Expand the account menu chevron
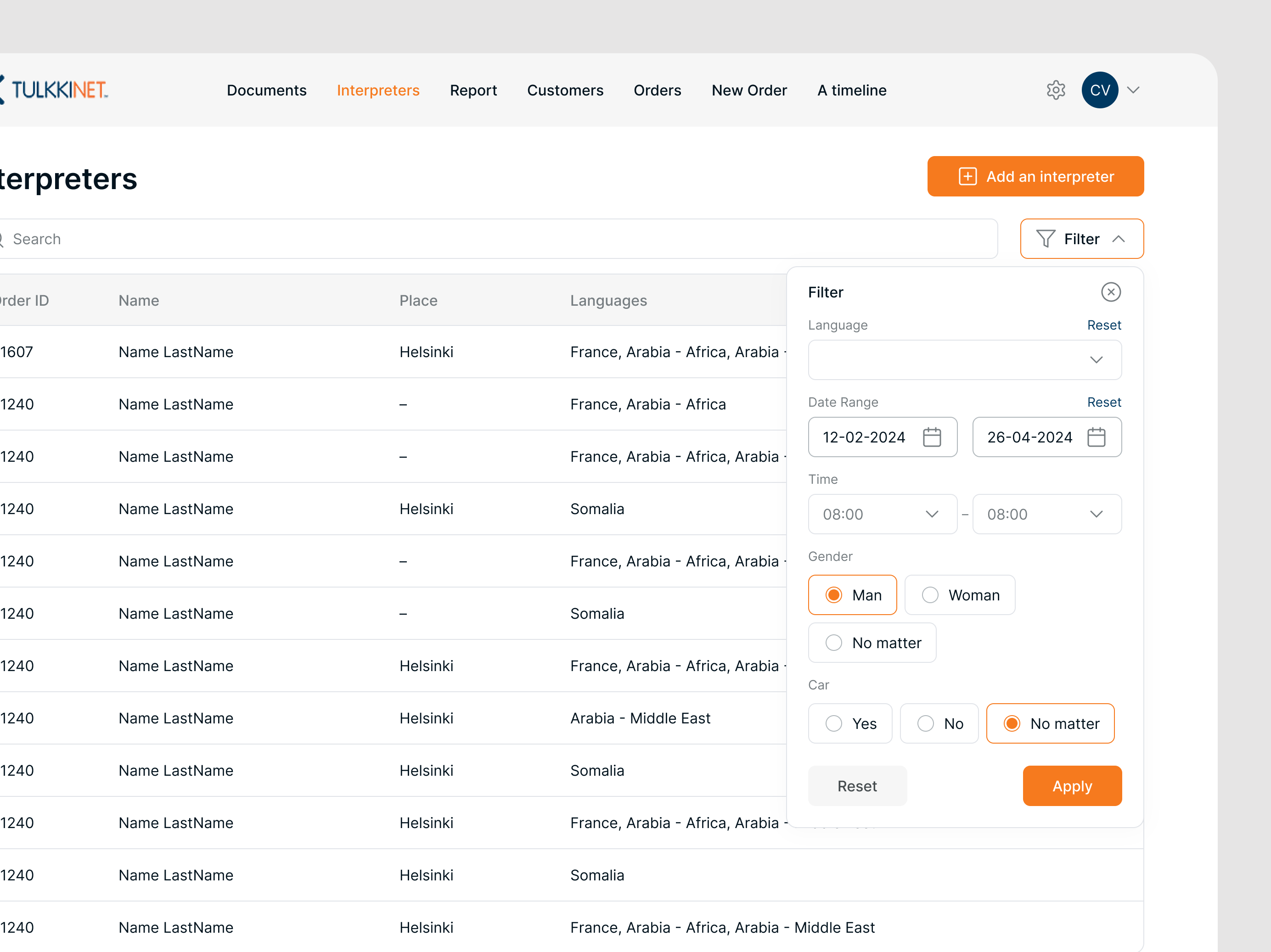 (1134, 90)
